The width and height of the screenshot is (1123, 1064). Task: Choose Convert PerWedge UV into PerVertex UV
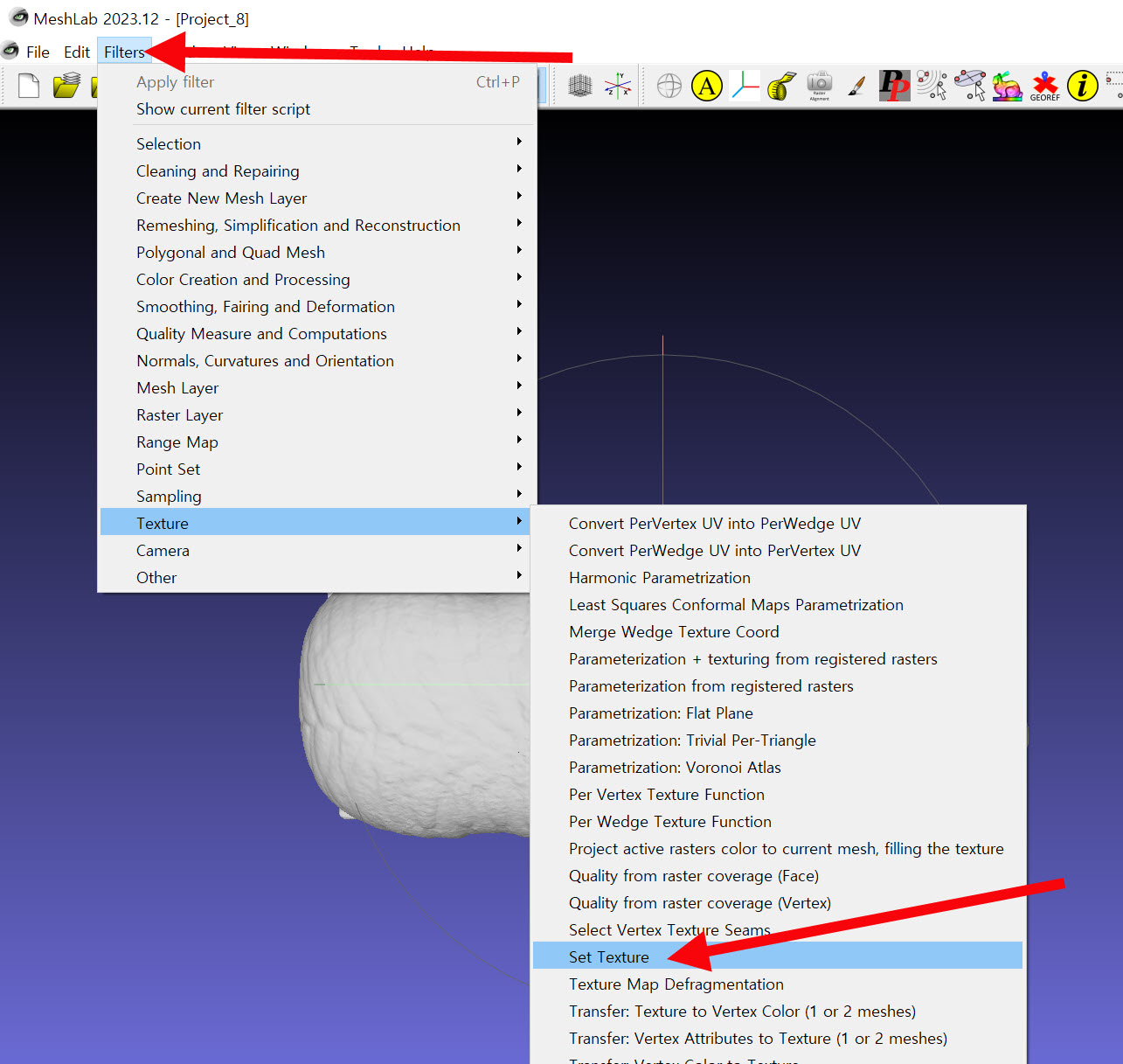click(x=778, y=550)
